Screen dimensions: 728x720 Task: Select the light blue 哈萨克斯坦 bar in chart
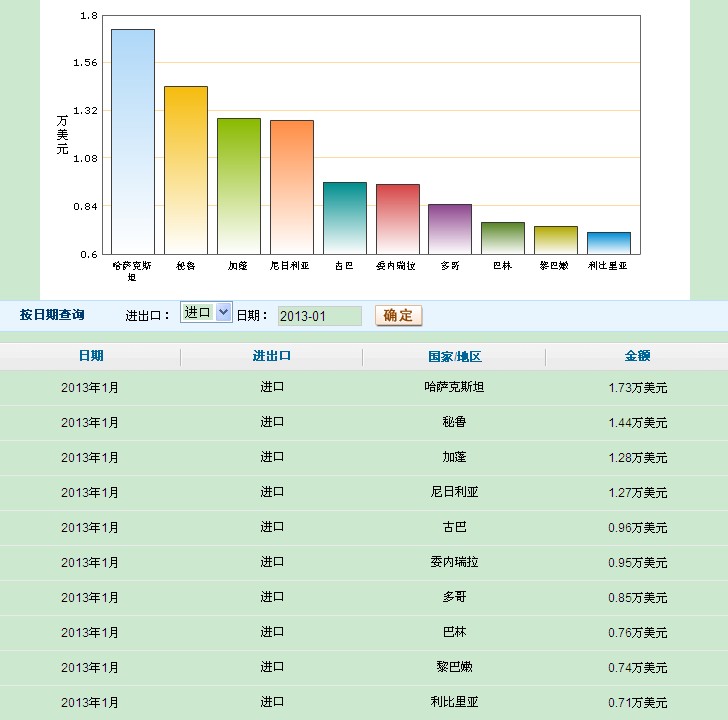[133, 141]
